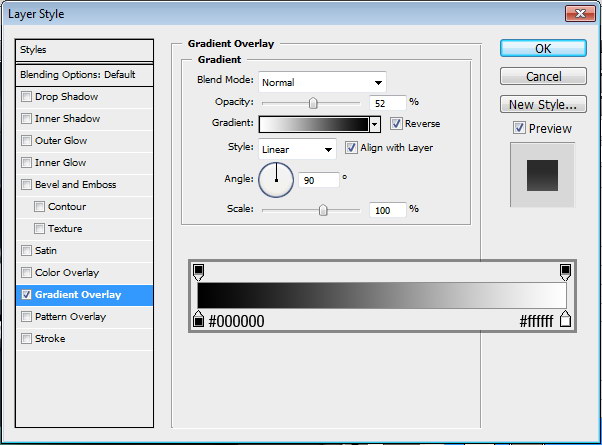Check the Pattern Overlay checkbox
602x445 pixels.
tap(26, 316)
